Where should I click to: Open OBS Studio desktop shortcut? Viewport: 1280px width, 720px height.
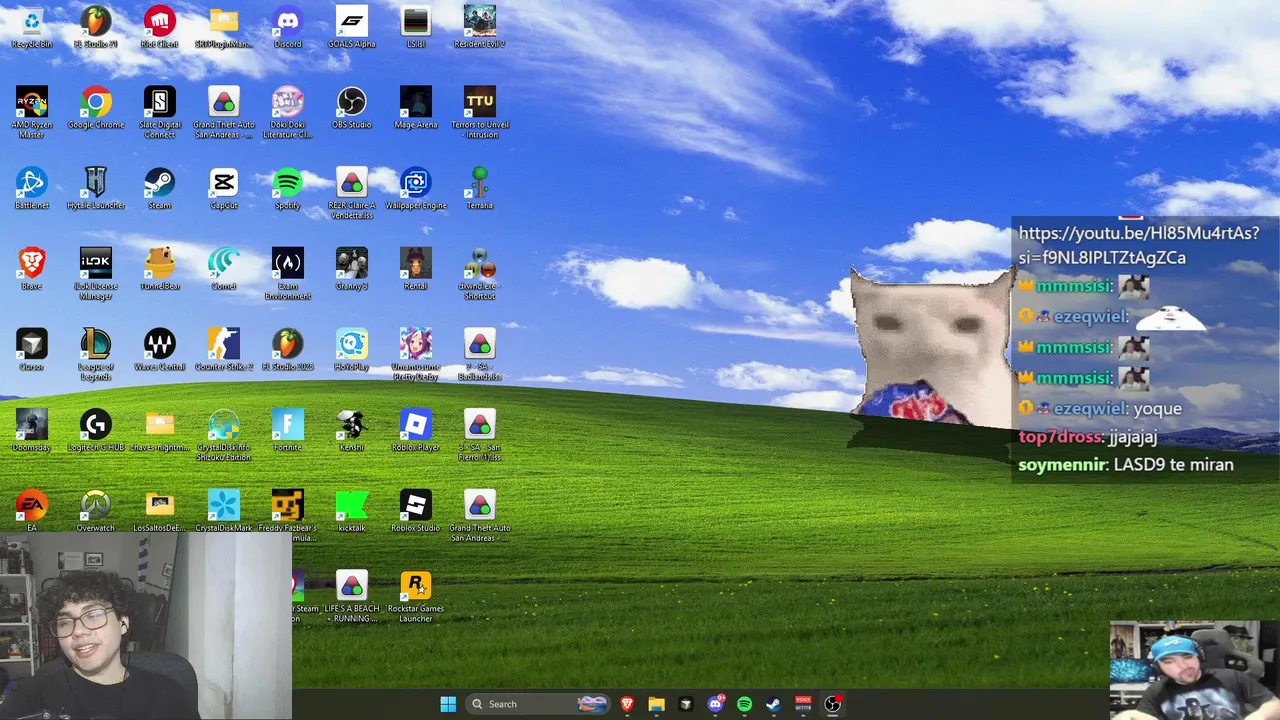click(x=352, y=108)
